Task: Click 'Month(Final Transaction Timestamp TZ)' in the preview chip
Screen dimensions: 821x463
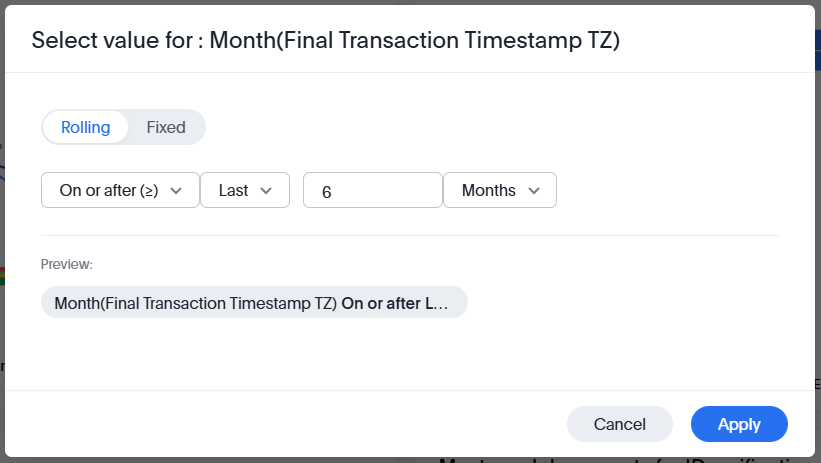Action: [195, 302]
